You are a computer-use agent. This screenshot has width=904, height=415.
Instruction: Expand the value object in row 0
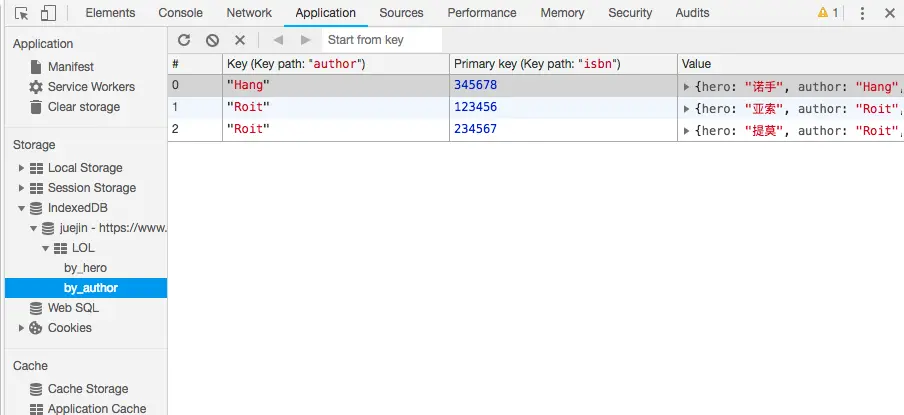(686, 86)
